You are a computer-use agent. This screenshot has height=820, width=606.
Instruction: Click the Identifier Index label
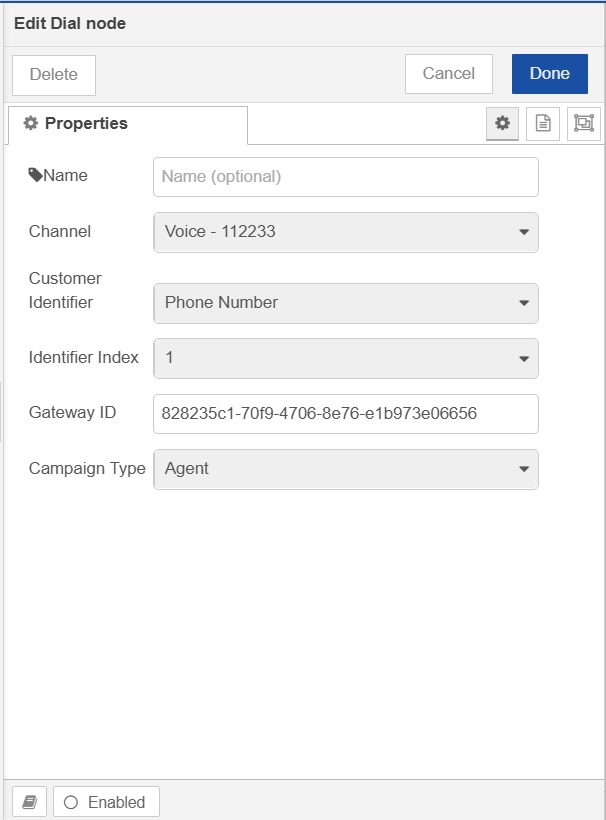[84, 357]
